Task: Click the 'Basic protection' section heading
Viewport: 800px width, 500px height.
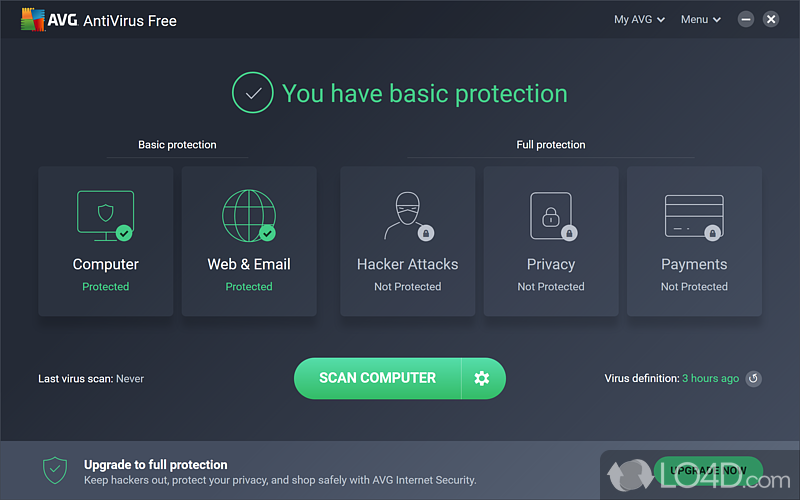Action: pos(177,145)
